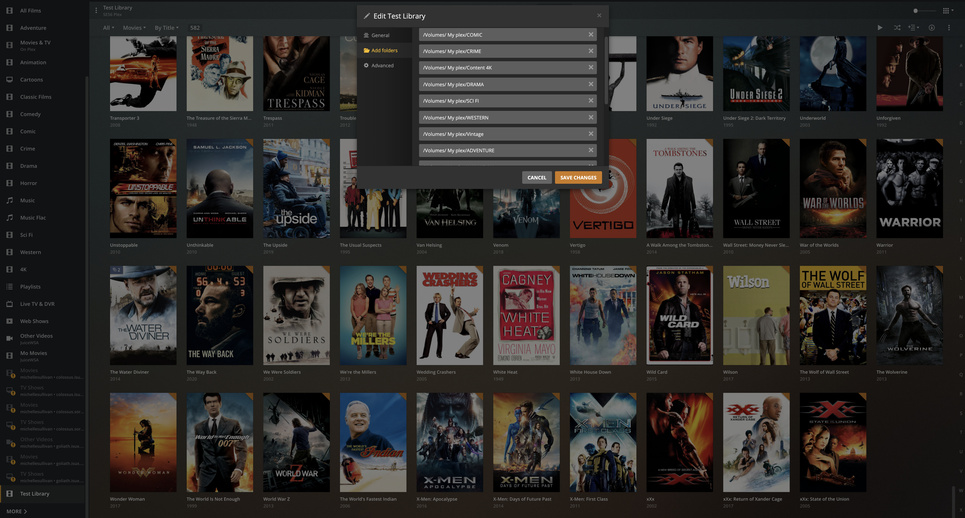Click the Wild Card movie title
Screen dimensions: 965x518
tap(657, 372)
